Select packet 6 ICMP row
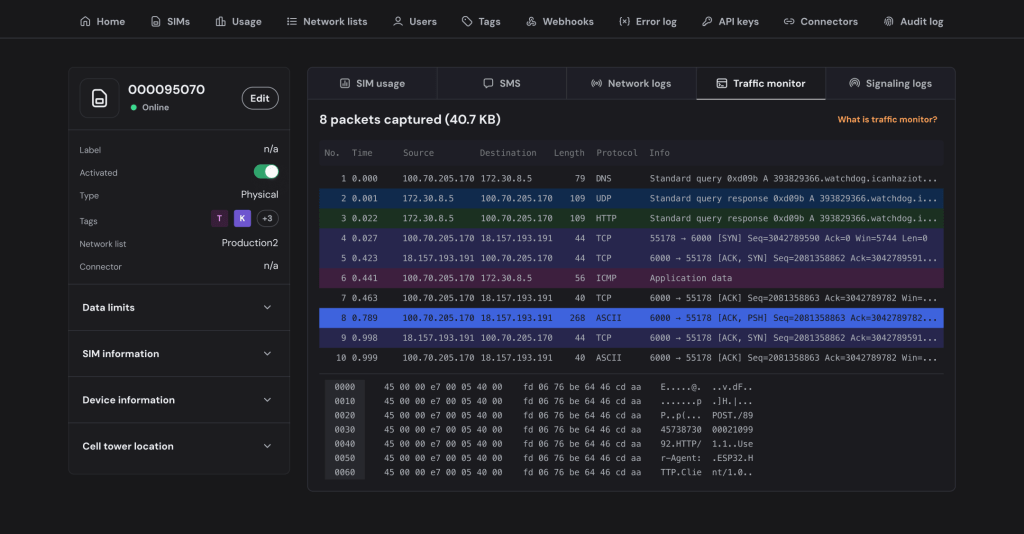The width and height of the screenshot is (1024, 534). point(631,278)
